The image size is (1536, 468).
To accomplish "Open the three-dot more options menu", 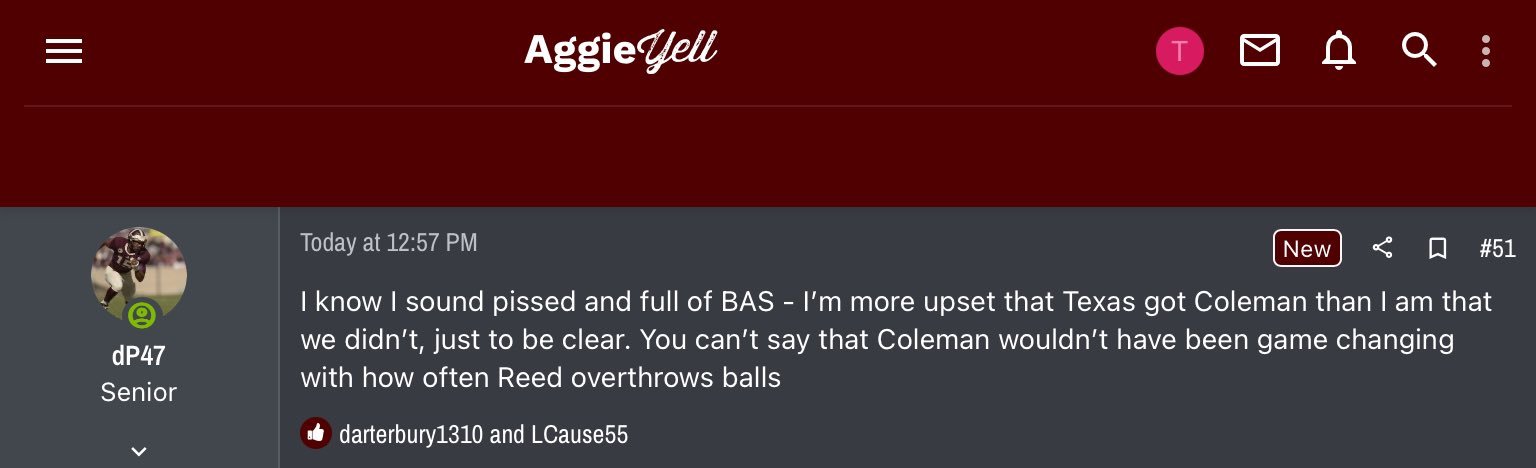I will point(1486,51).
